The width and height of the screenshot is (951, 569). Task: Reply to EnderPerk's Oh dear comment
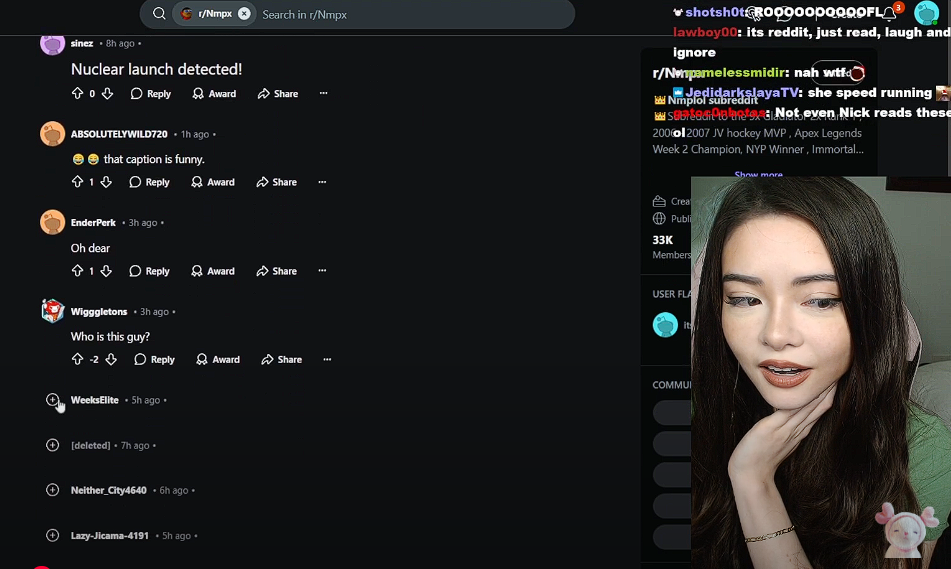pyautogui.click(x=149, y=271)
